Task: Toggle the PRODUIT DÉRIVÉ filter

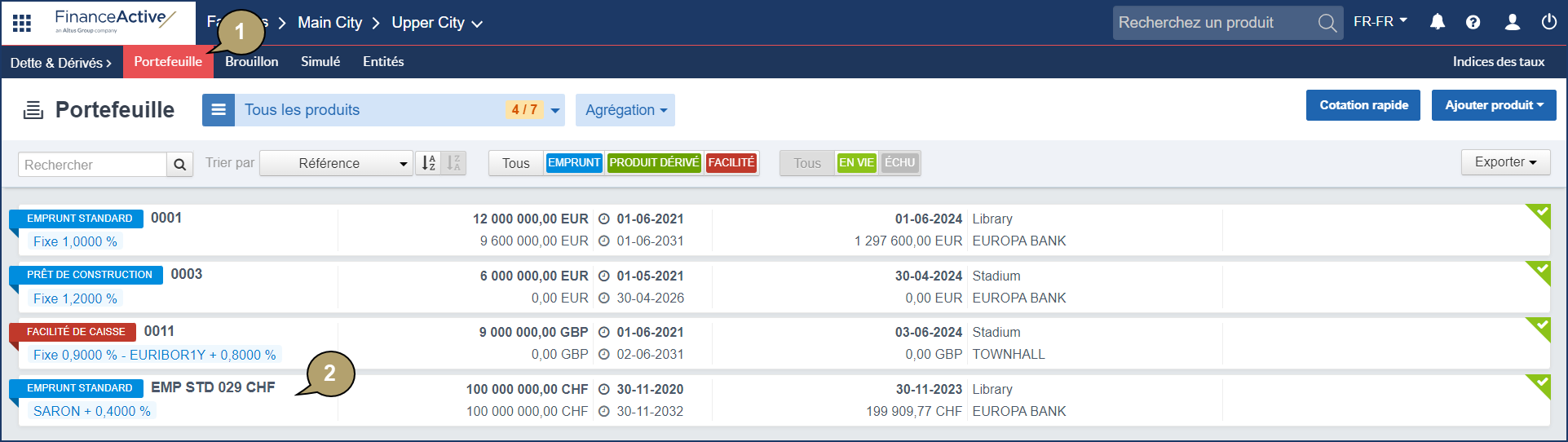Action: (654, 163)
